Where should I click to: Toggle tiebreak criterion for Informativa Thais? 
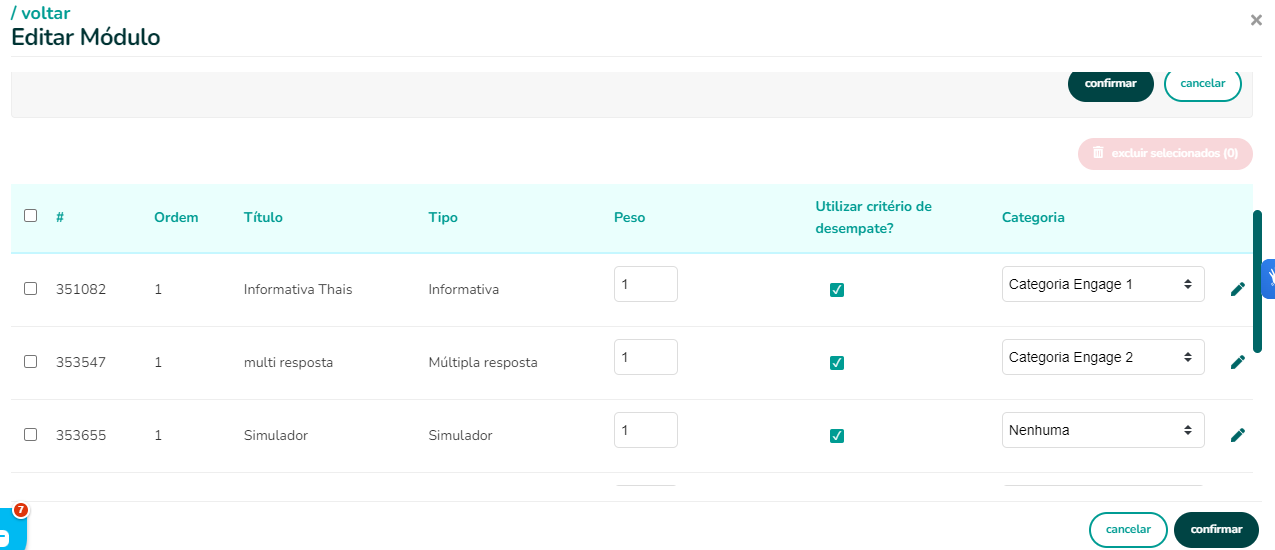(837, 290)
